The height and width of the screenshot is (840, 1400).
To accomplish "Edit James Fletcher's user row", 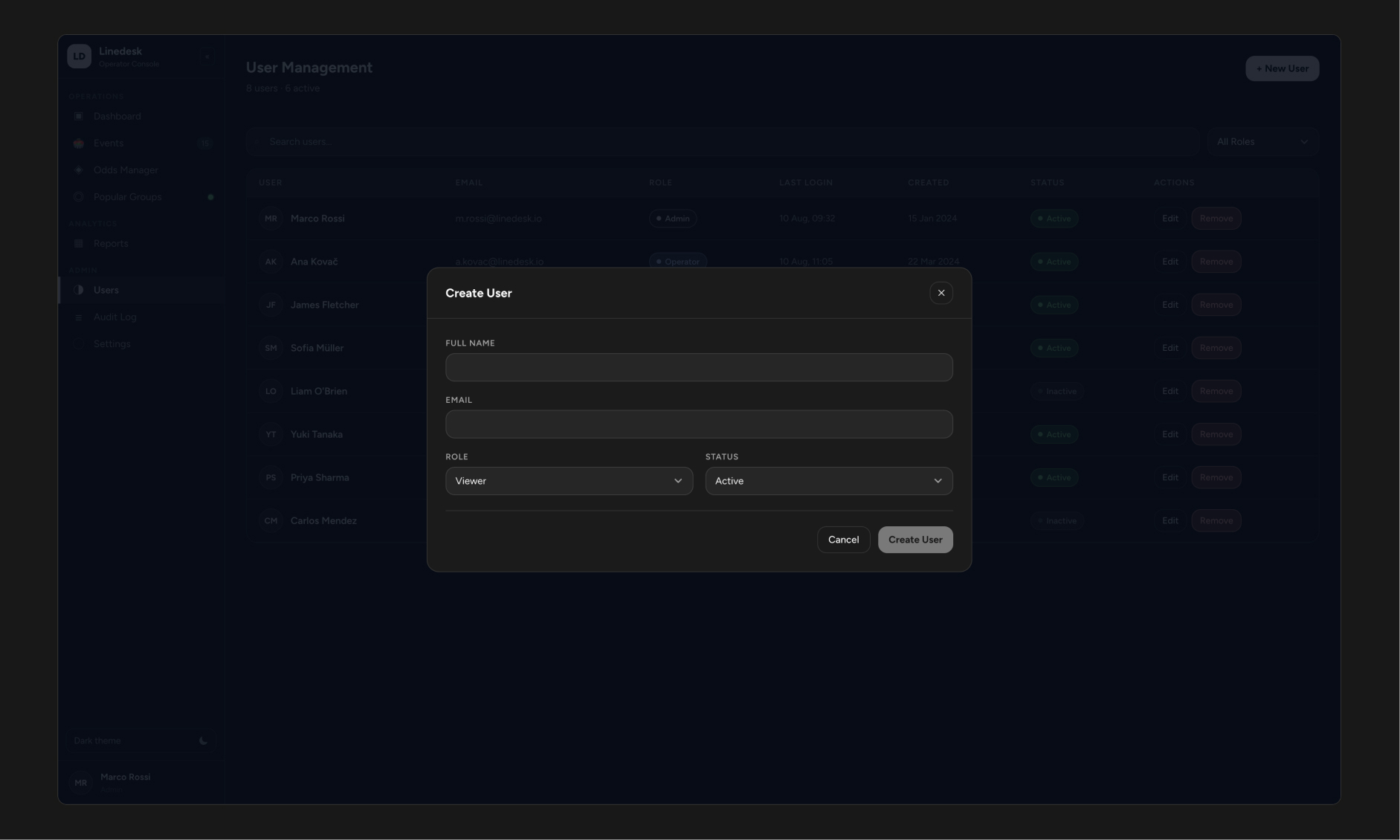I will [1170, 305].
